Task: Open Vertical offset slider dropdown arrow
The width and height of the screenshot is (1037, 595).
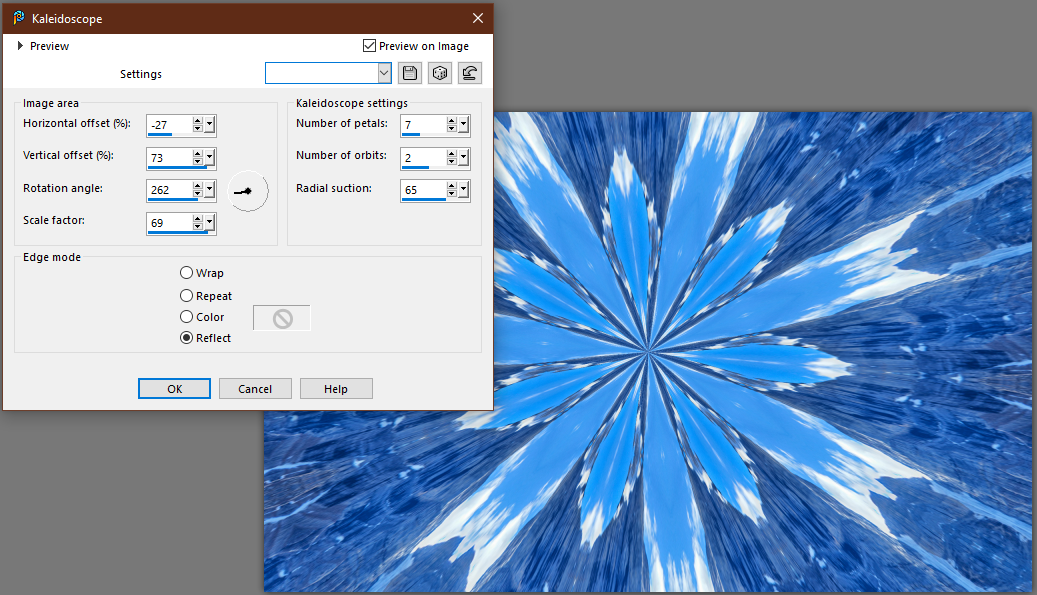Action: pos(210,157)
